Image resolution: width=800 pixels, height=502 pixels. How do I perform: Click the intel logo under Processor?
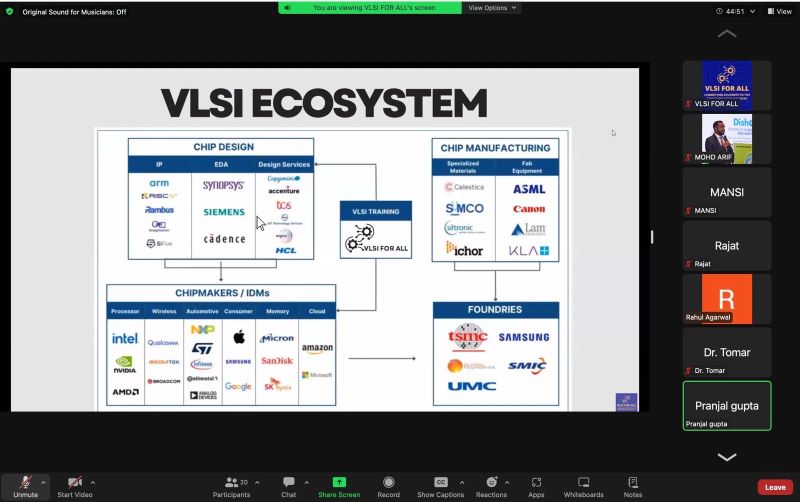[x=125, y=338]
